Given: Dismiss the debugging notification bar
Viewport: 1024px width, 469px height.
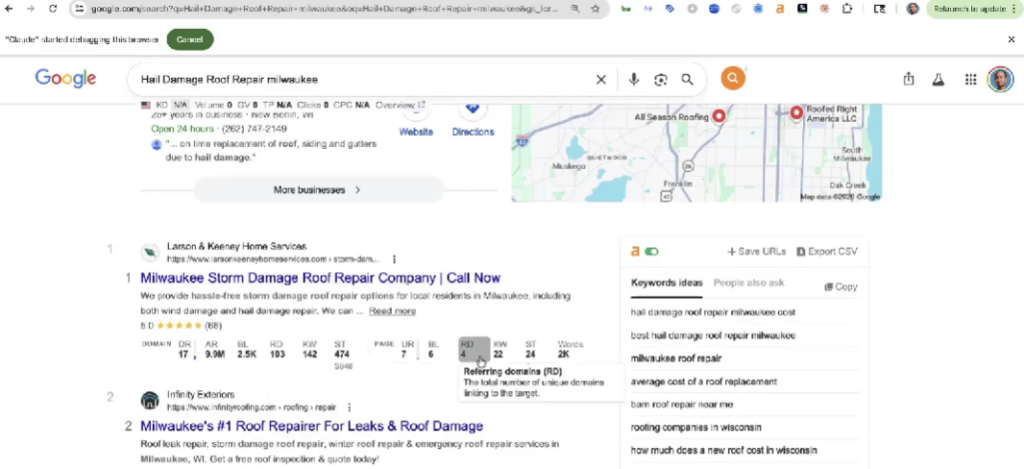Looking at the screenshot, I should click(1012, 39).
